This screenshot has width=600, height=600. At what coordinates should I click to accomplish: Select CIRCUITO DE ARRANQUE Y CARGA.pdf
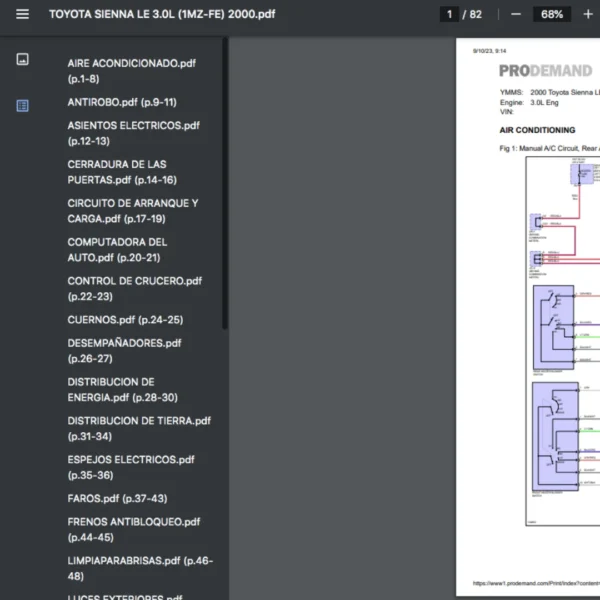pos(133,211)
